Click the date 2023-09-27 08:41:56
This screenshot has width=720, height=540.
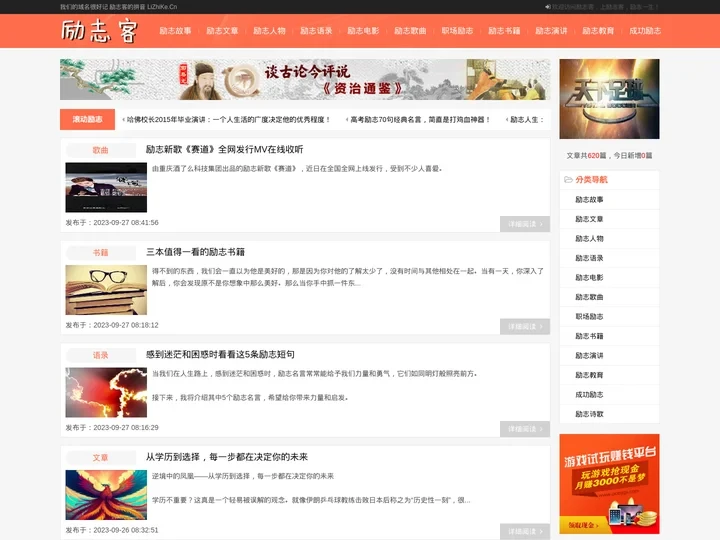tap(126, 223)
